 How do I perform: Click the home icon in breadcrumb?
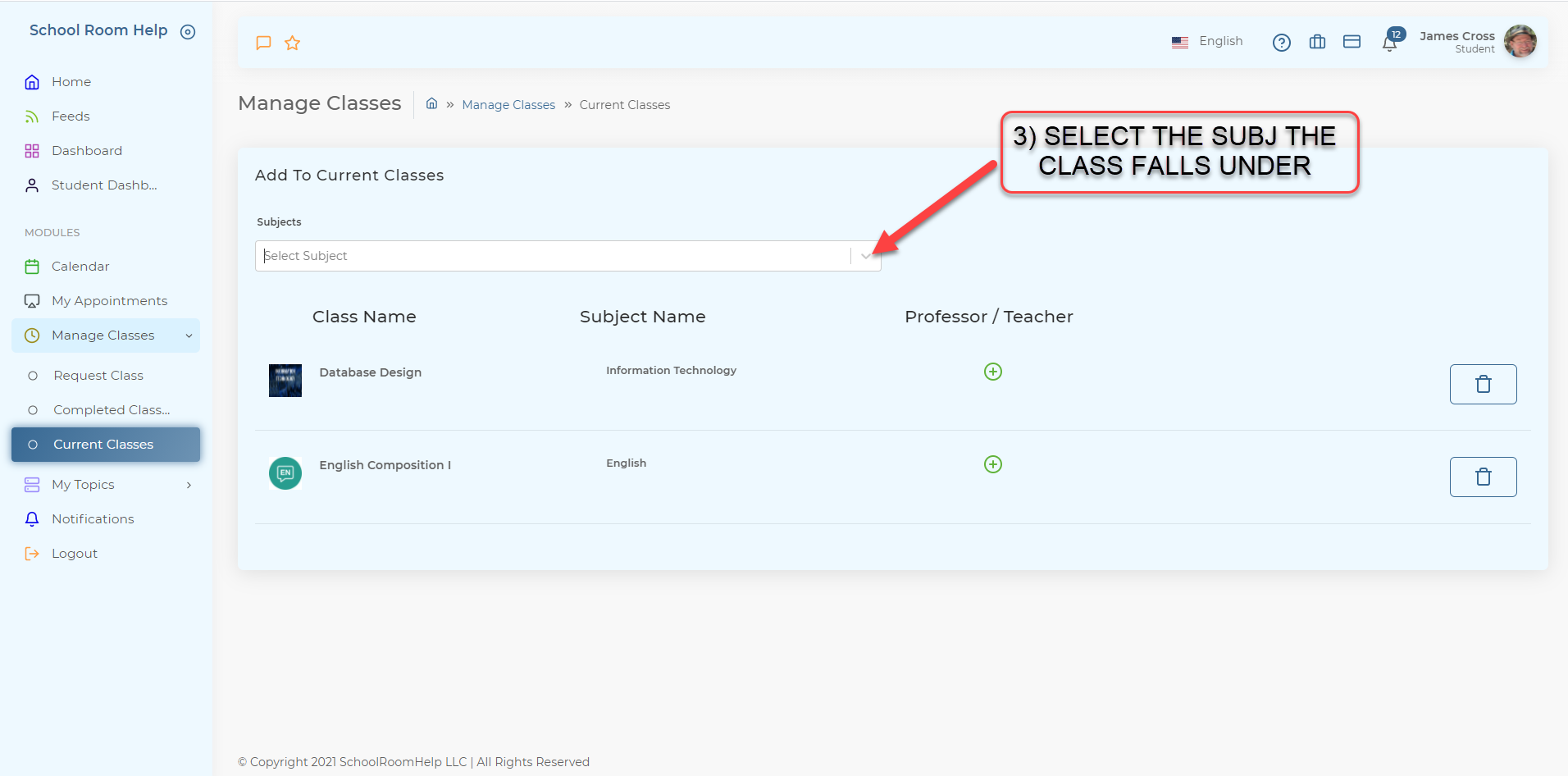pos(431,103)
